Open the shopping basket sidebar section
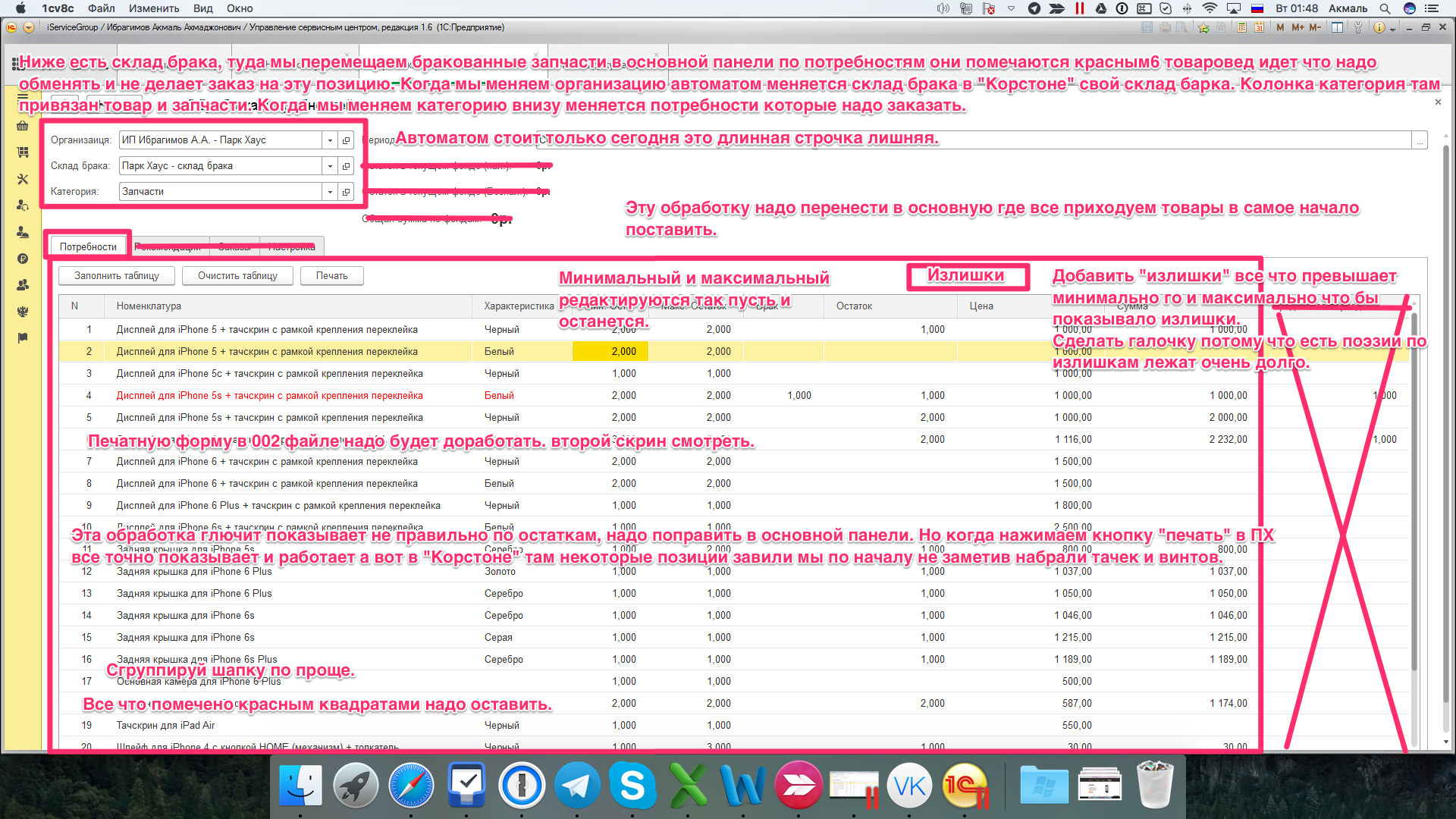1456x819 pixels. [23, 126]
